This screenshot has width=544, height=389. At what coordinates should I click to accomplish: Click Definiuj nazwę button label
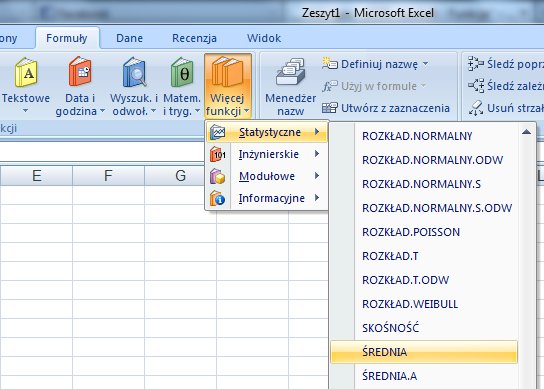tap(380, 64)
